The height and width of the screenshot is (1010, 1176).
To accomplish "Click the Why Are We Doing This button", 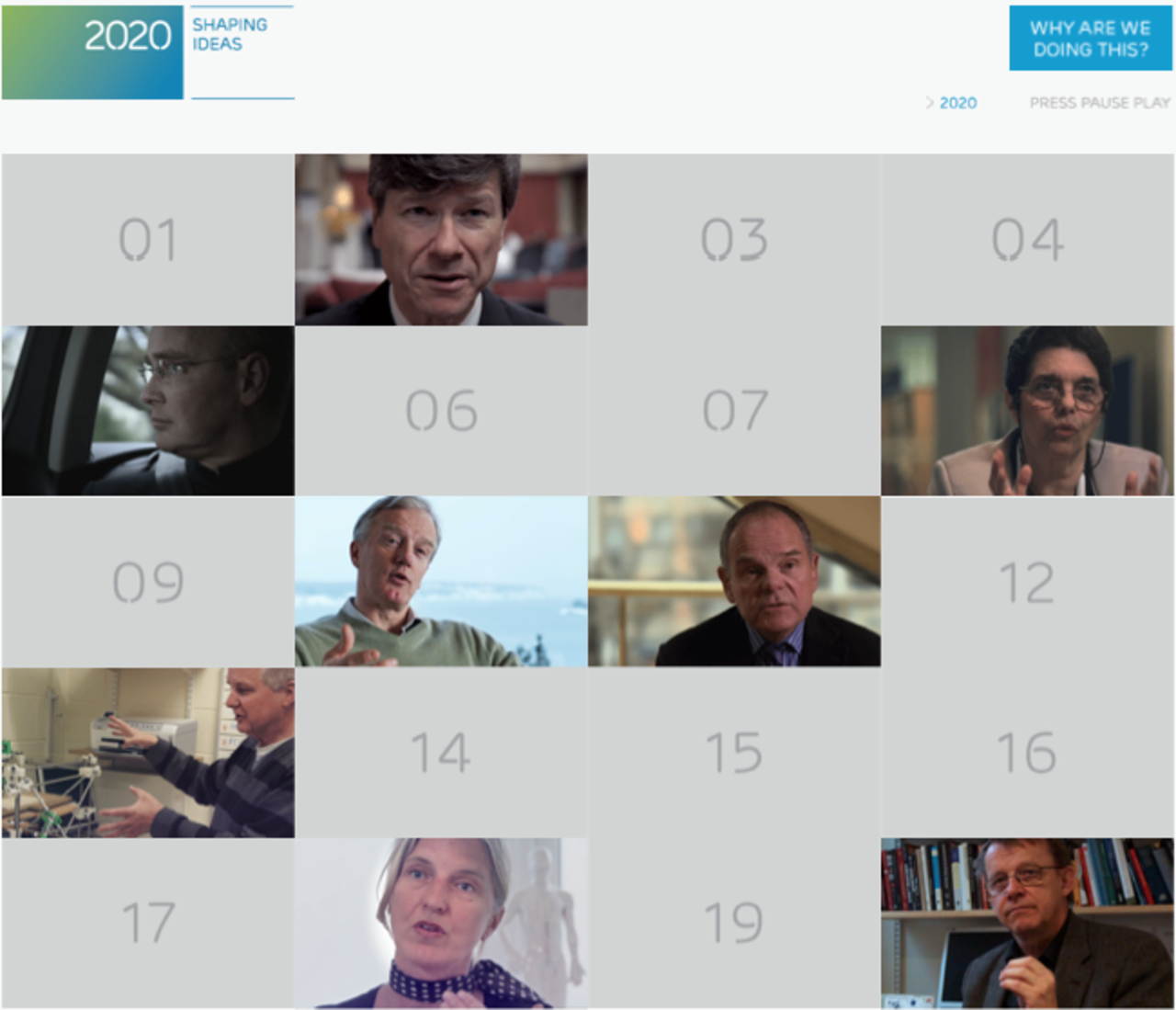I will coord(1091,39).
